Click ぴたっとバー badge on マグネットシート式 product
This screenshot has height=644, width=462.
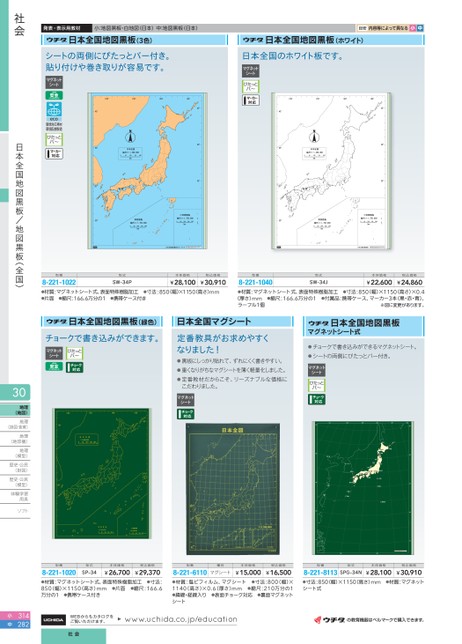tap(316, 385)
